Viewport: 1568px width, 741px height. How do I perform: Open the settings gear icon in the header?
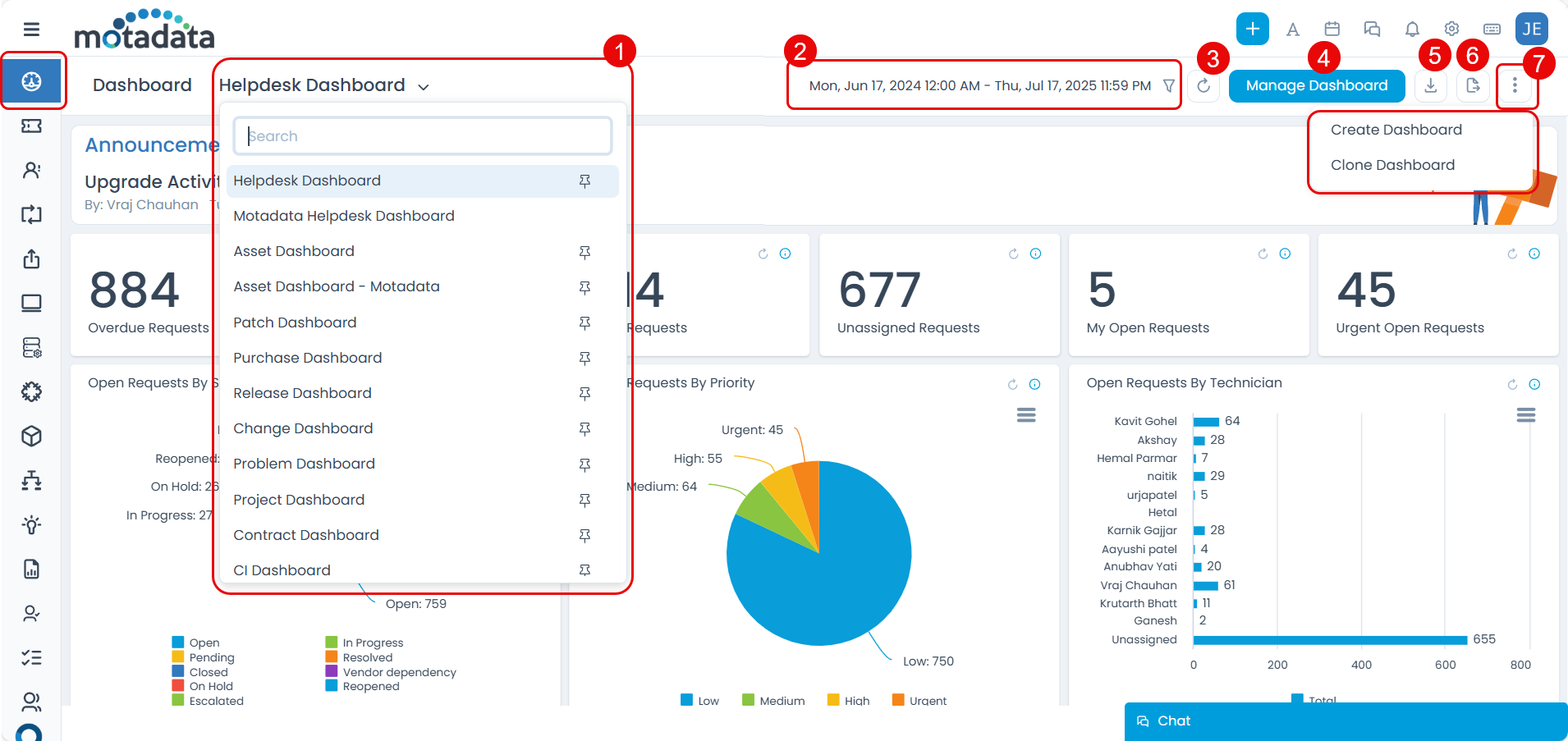[1451, 30]
